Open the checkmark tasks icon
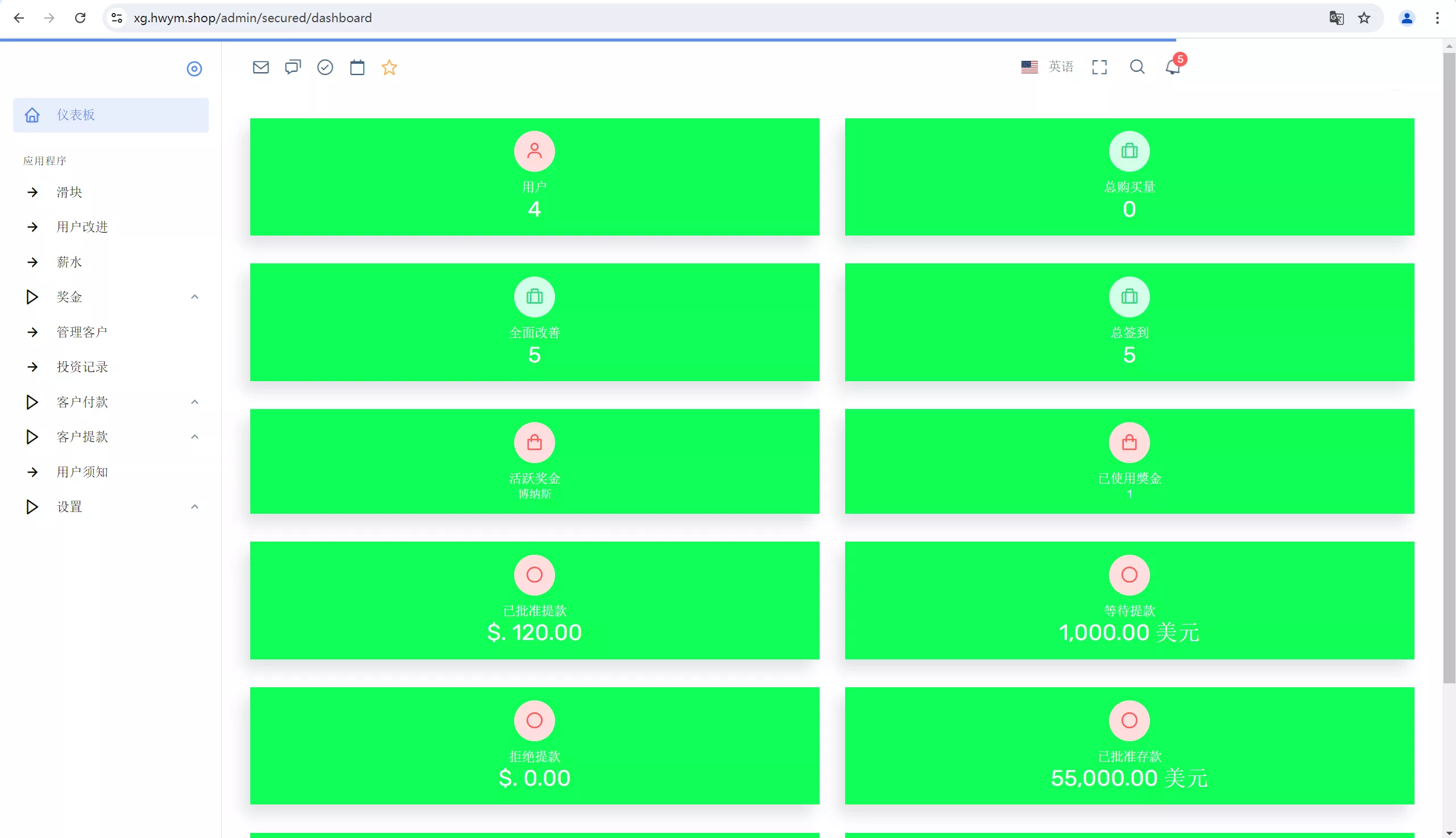The width and height of the screenshot is (1456, 838). [325, 67]
